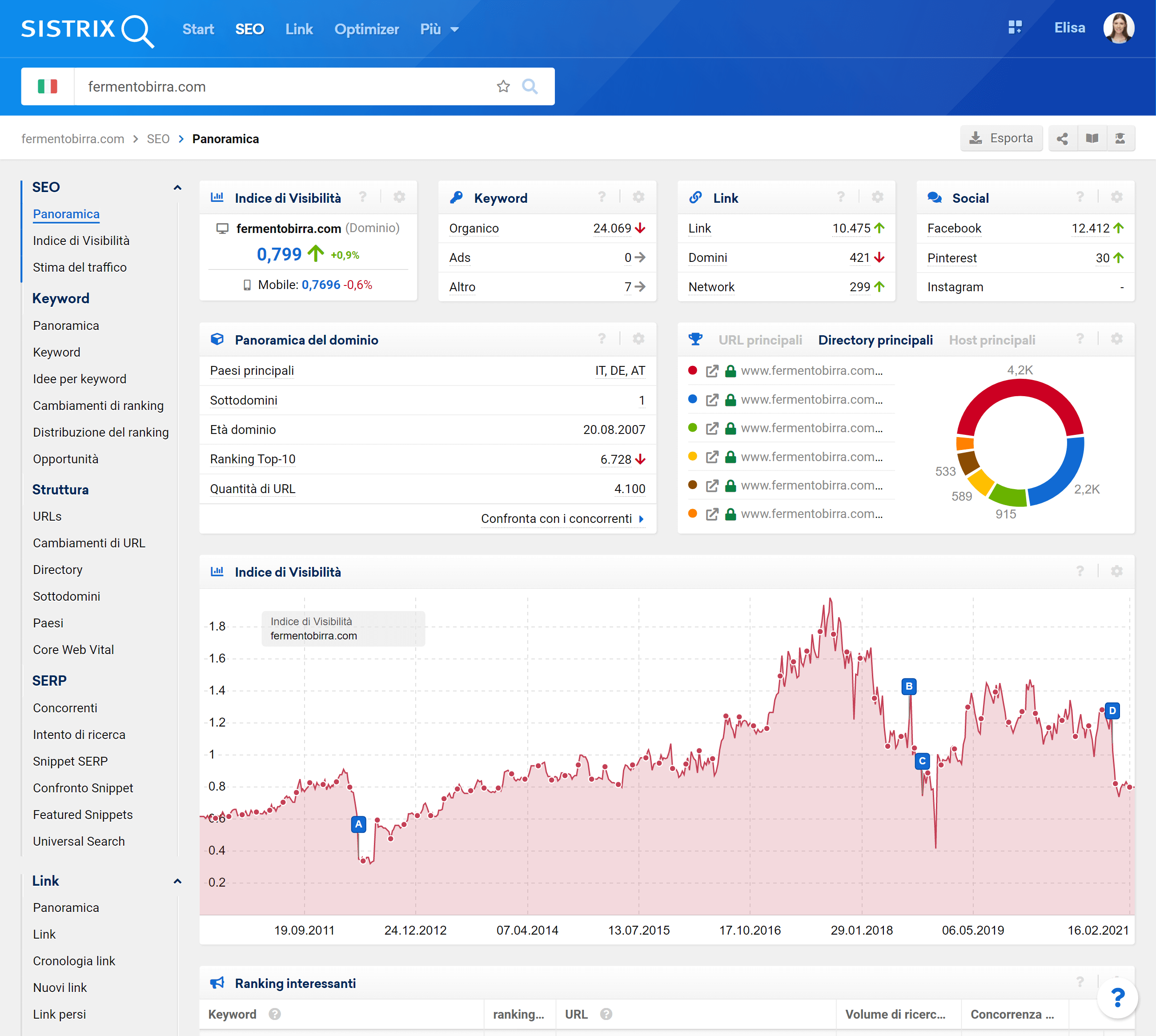Switch to the Host principali tab
The image size is (1156, 1036).
click(x=991, y=340)
